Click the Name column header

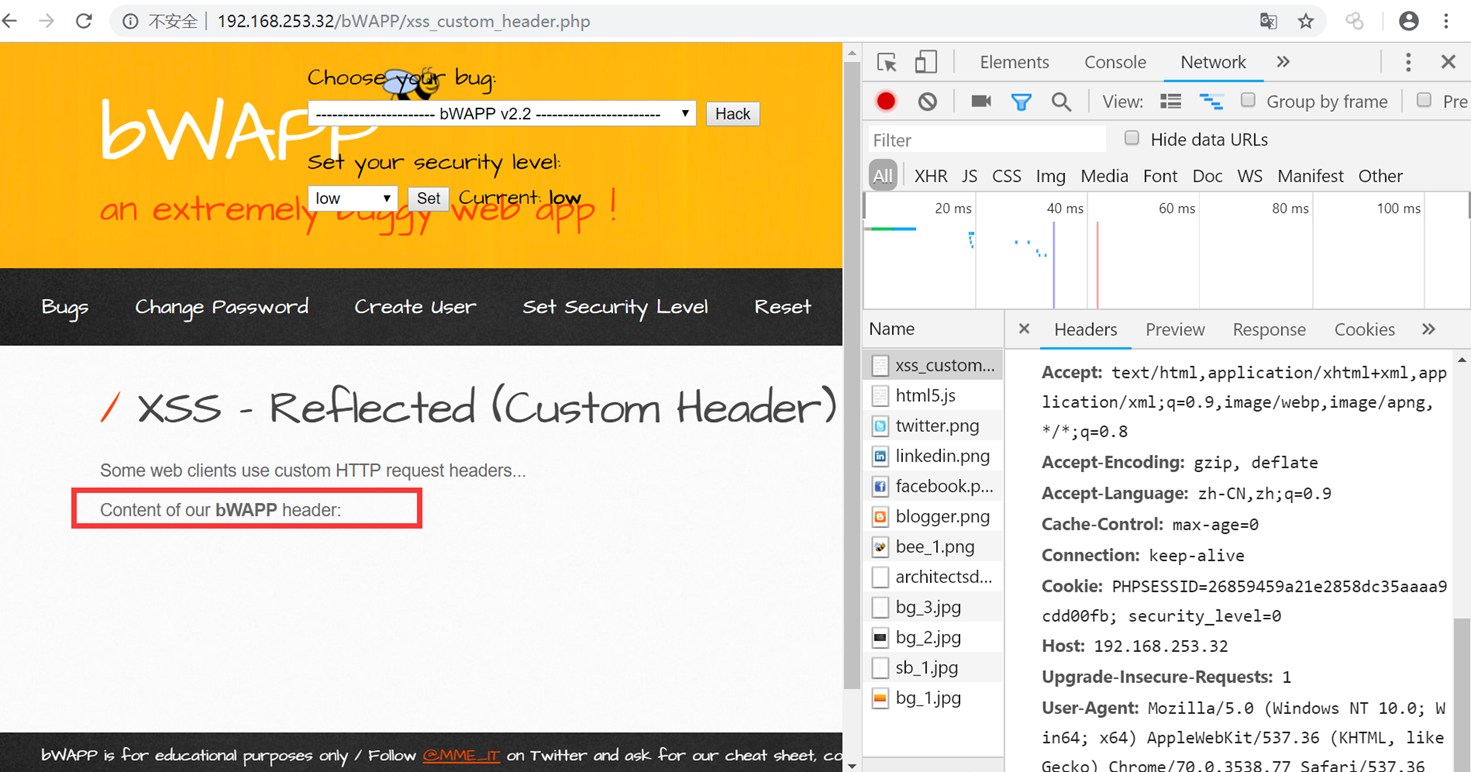(x=933, y=328)
